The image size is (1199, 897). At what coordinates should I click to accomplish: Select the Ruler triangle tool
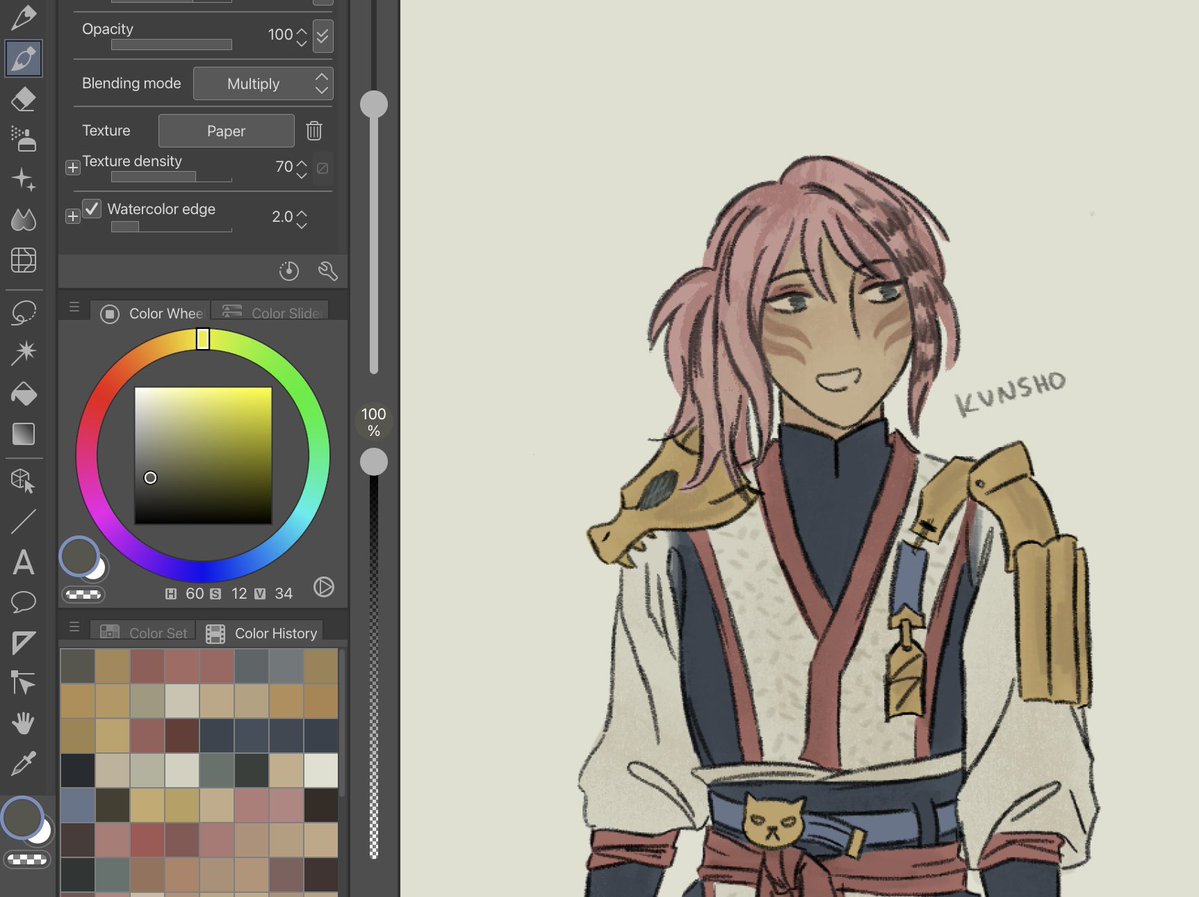(24, 642)
